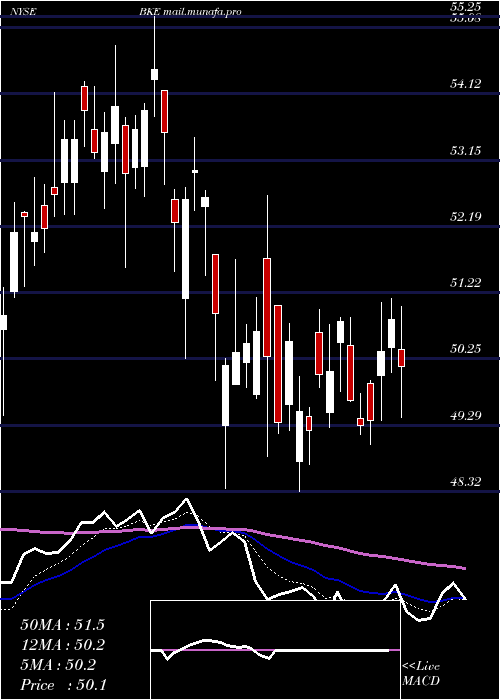Image resolution: width=500 pixels, height=700 pixels.
Task: Click the pink 50MA line end point
Action: coord(465,568)
